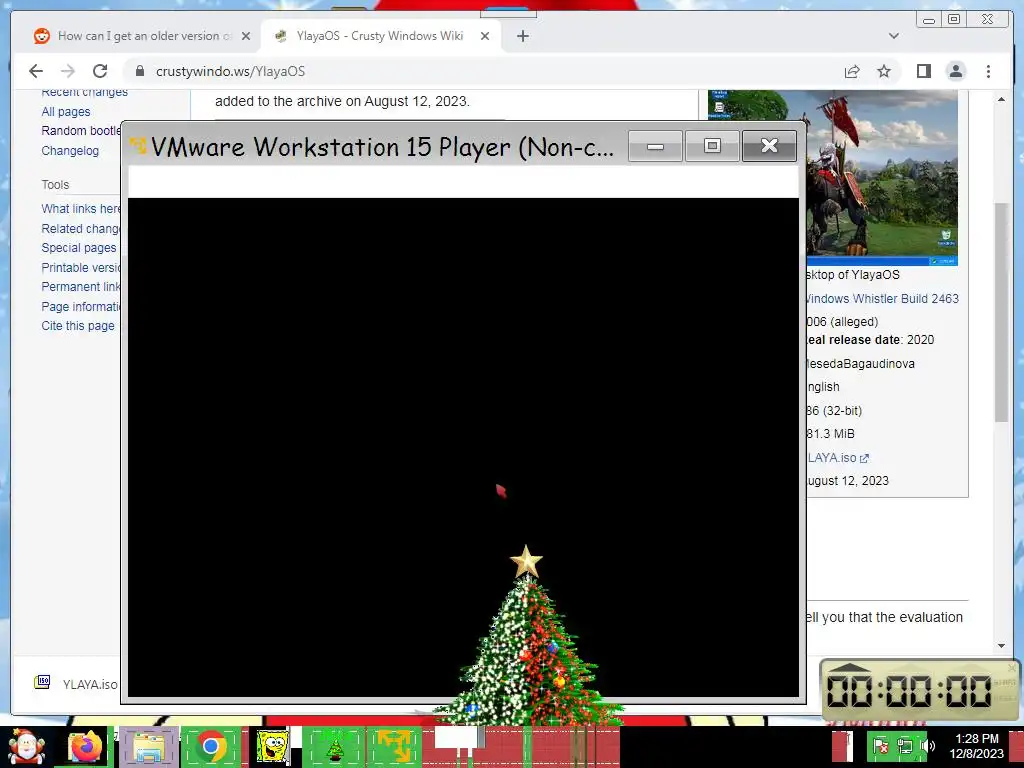The width and height of the screenshot is (1024, 768).
Task: Open the Special pages link
Action: (79, 248)
